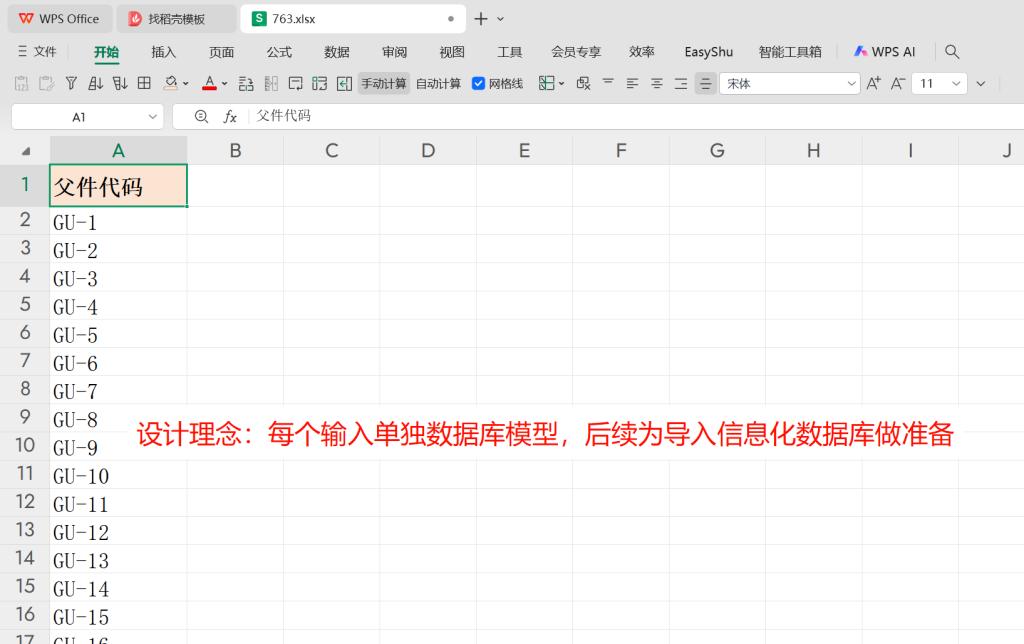
Task: Click the freeze panes grid icon
Action: click(547, 83)
